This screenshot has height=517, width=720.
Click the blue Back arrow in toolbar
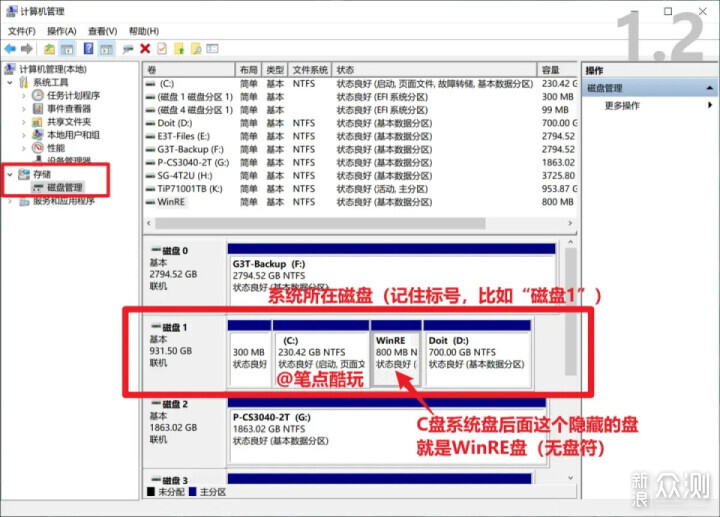coord(10,49)
